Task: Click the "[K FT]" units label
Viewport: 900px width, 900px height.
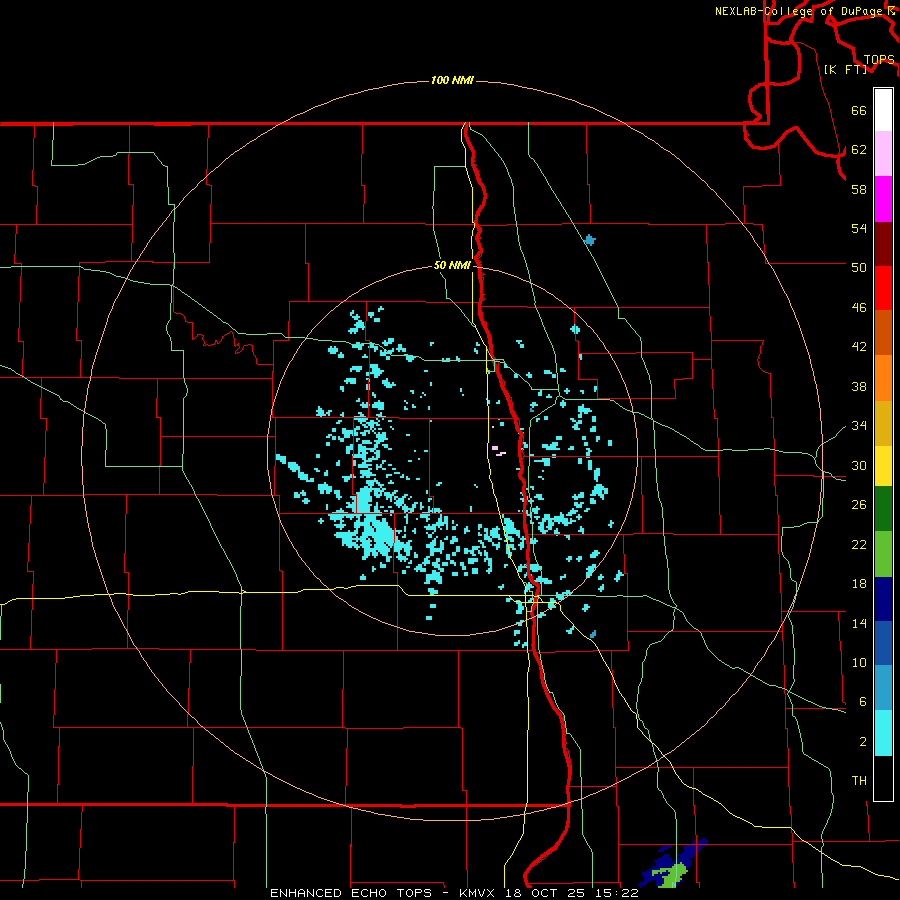Action: pos(845,69)
